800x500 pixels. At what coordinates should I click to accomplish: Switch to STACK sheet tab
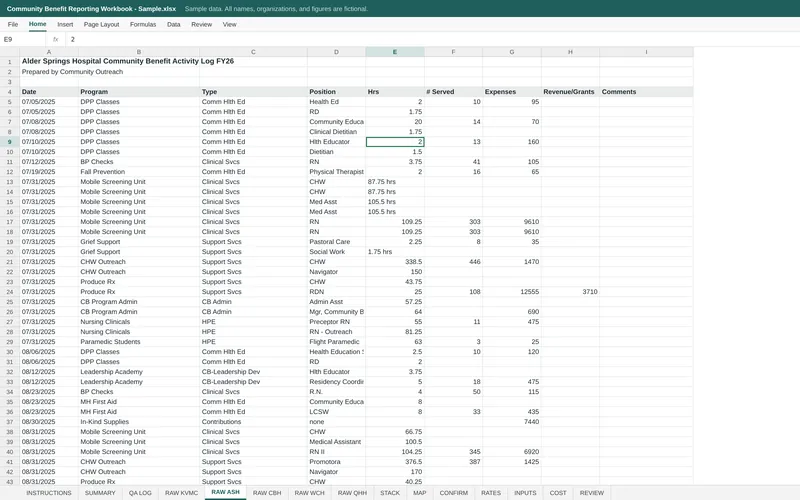tap(390, 493)
